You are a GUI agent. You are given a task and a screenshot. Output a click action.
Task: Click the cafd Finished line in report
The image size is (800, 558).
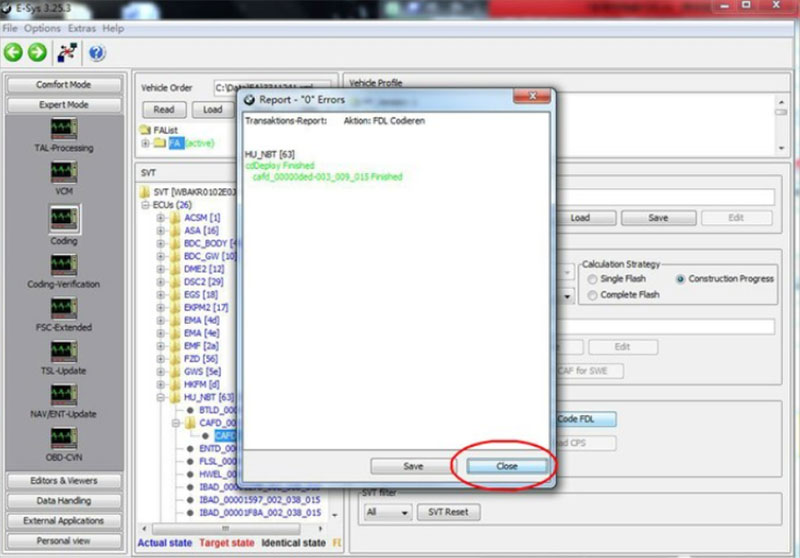point(328,177)
